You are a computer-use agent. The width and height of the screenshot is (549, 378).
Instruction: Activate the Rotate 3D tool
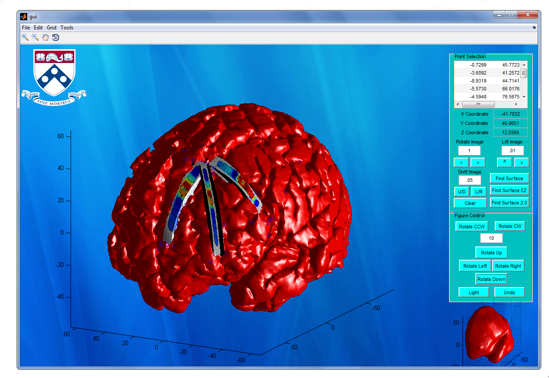(56, 37)
